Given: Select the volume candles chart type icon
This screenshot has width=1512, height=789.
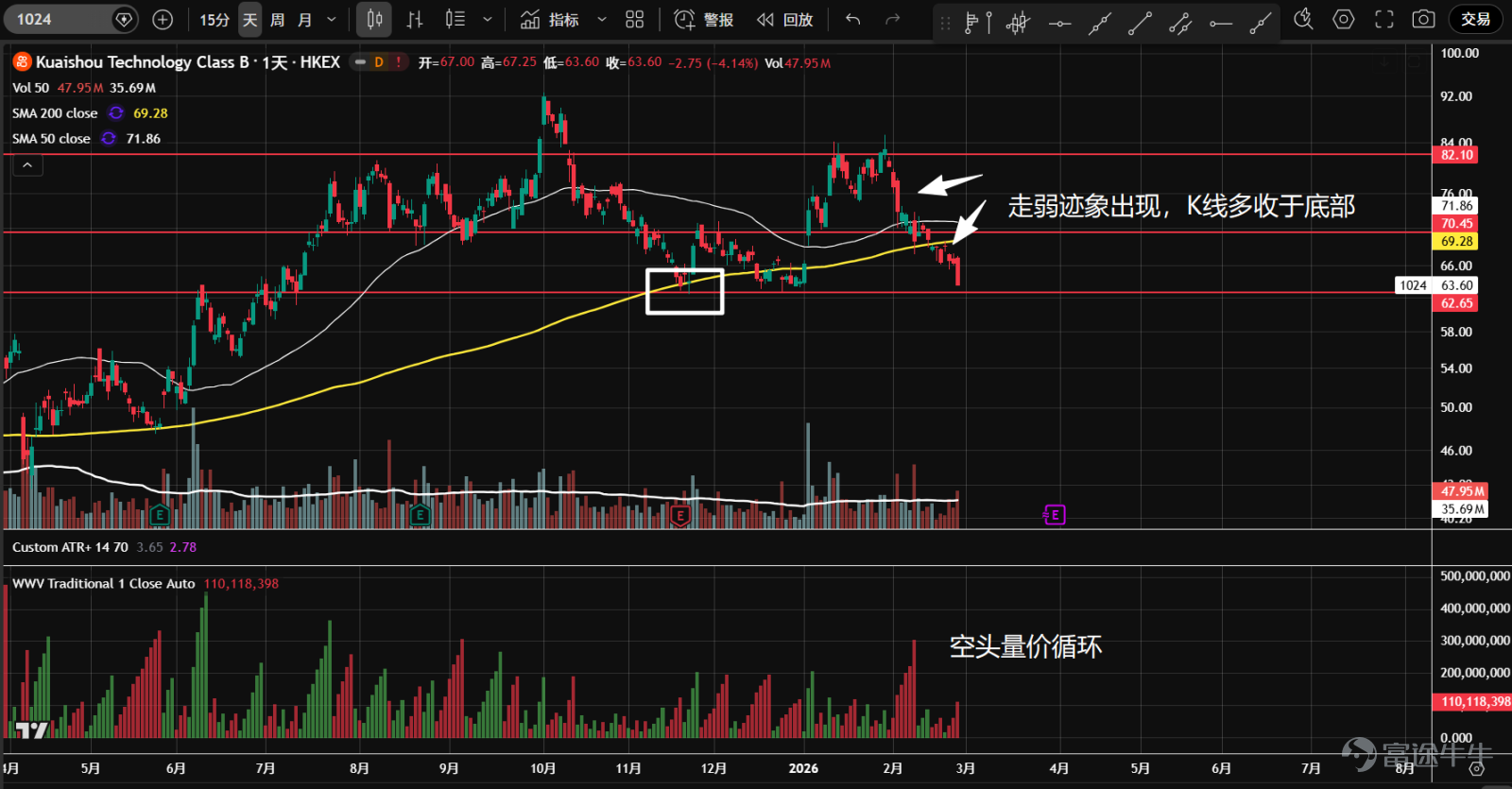Looking at the screenshot, I should coord(455,19).
